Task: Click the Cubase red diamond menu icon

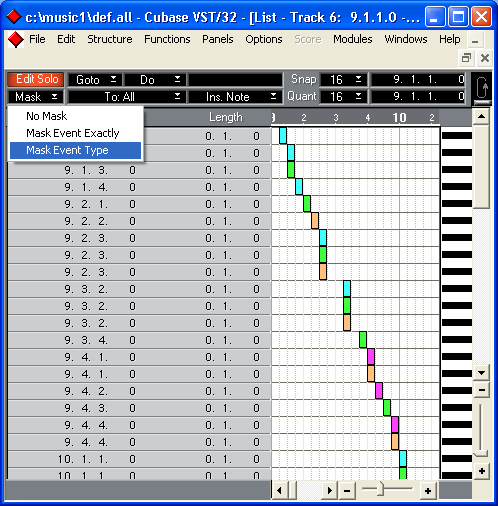Action: point(16,40)
